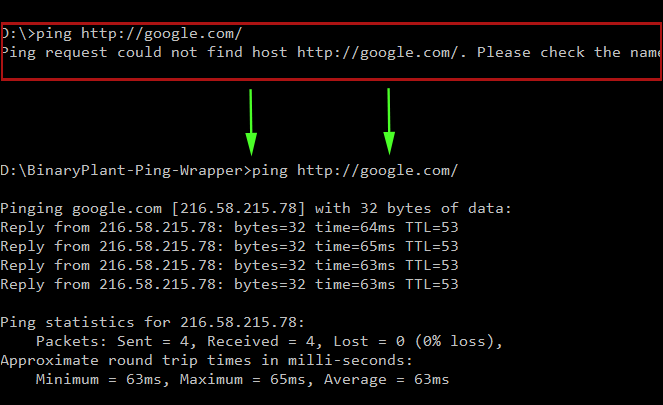Click 'Please check the name' error text
This screenshot has width=663, height=405.
point(569,52)
